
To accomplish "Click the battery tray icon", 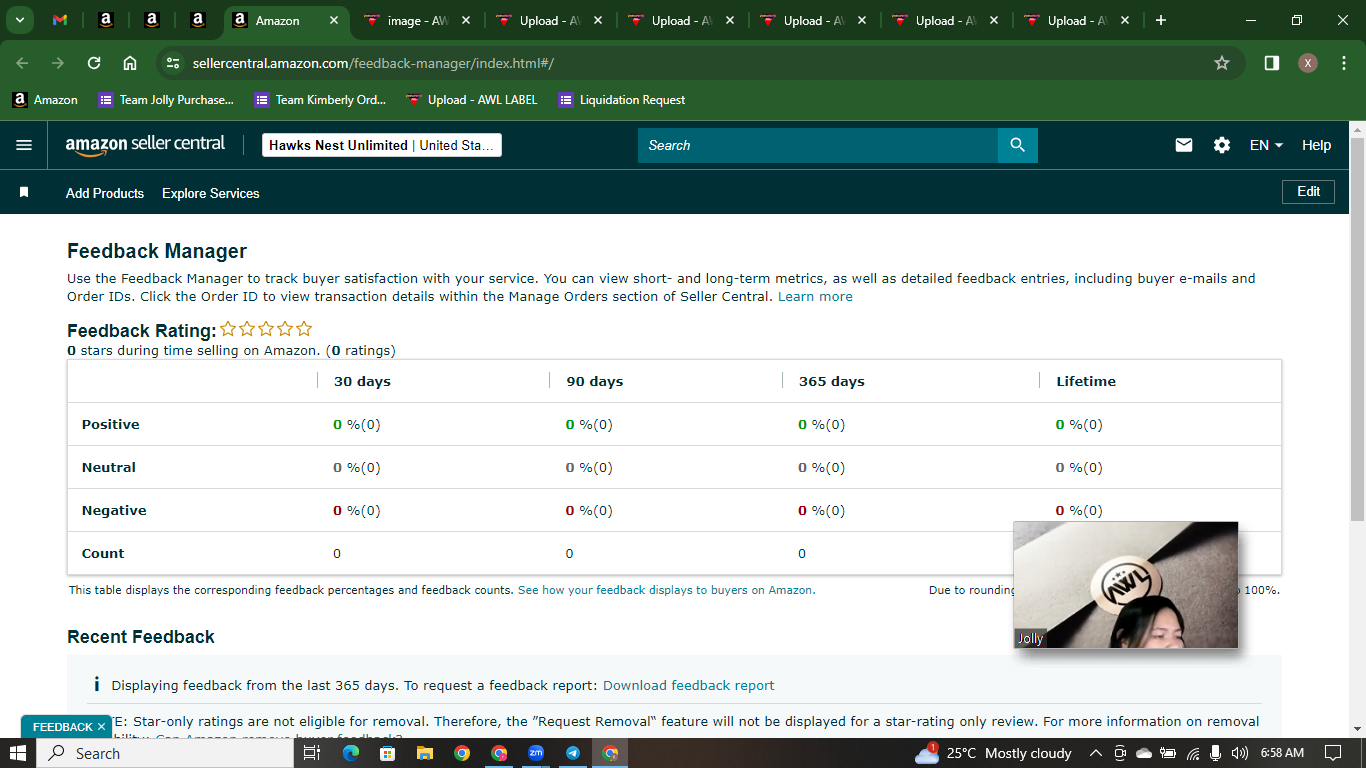I will click(x=1168, y=753).
